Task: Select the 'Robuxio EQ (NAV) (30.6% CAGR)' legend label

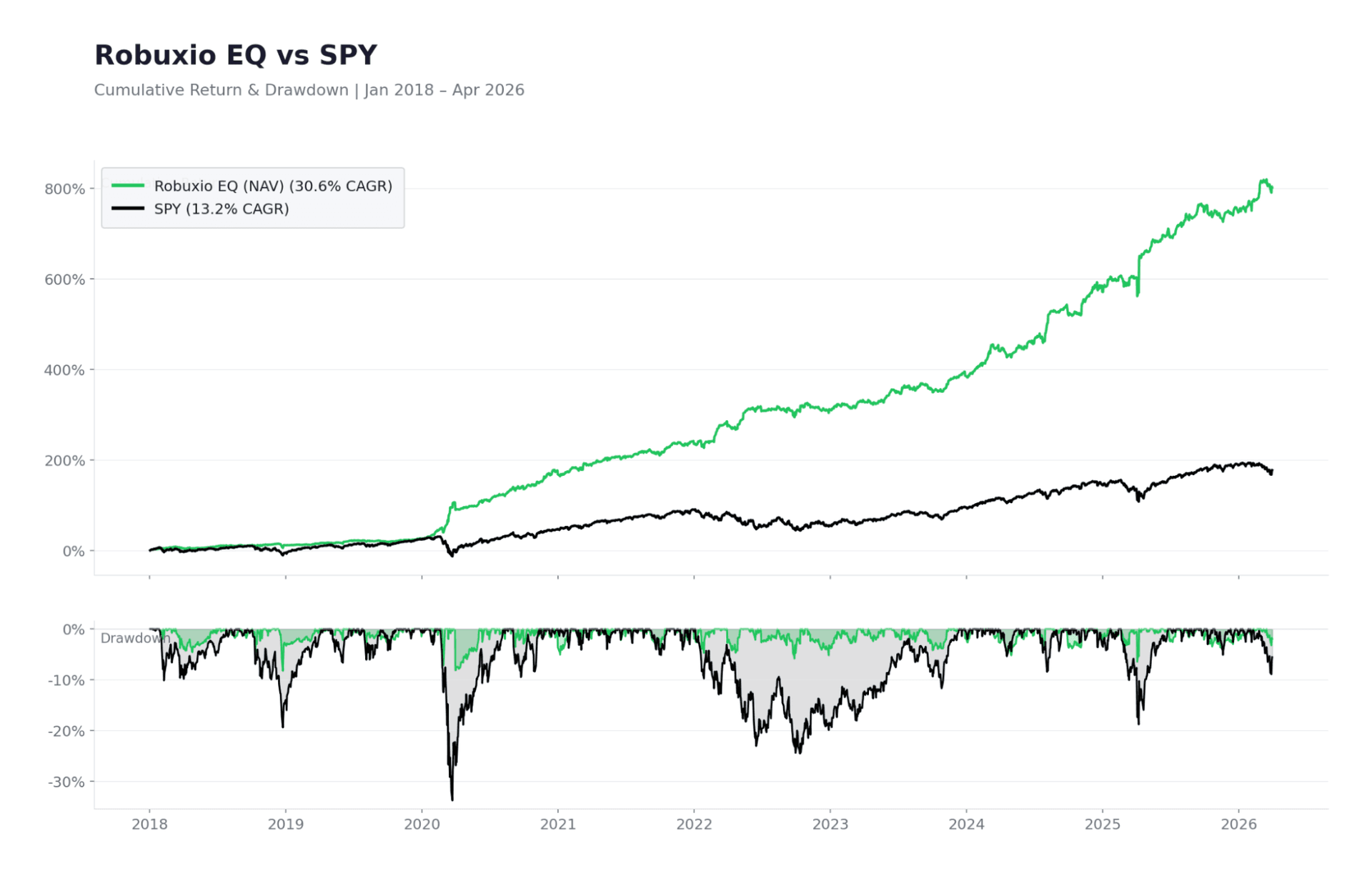Action: tap(273, 186)
